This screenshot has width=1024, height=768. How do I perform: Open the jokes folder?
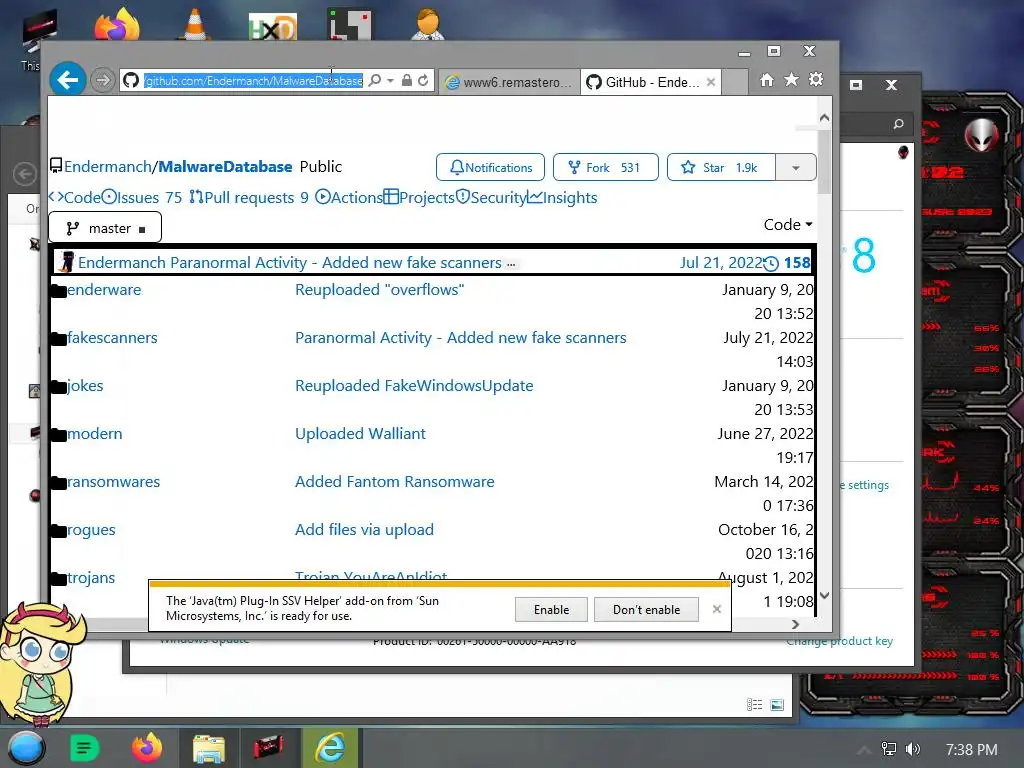[x=85, y=385]
